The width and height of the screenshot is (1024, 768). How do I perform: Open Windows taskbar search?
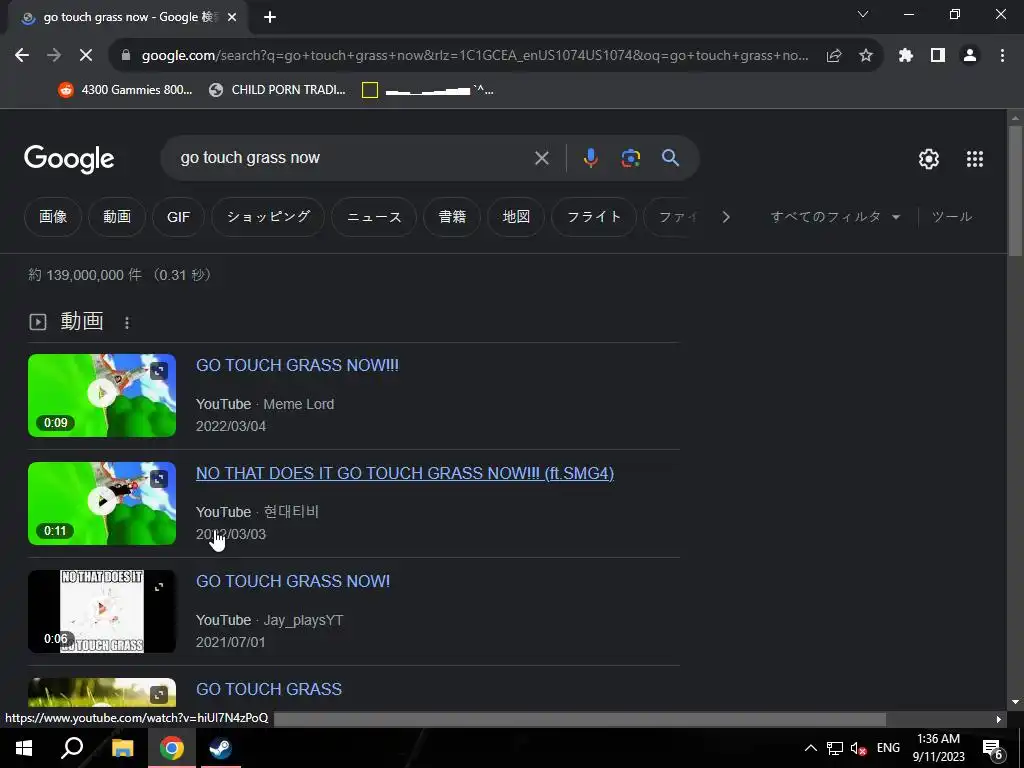(x=72, y=748)
